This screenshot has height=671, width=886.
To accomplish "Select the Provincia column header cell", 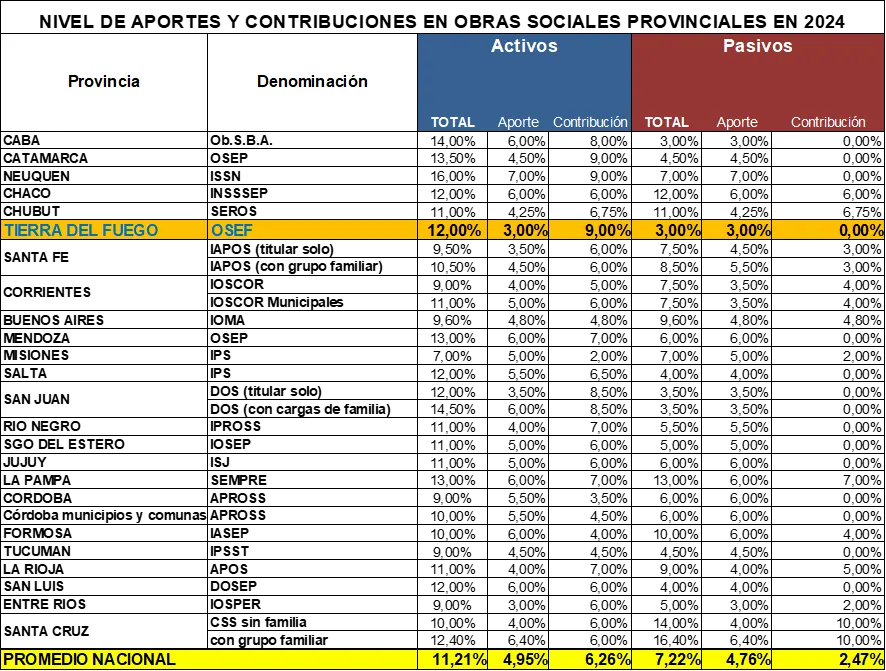I will (104, 82).
